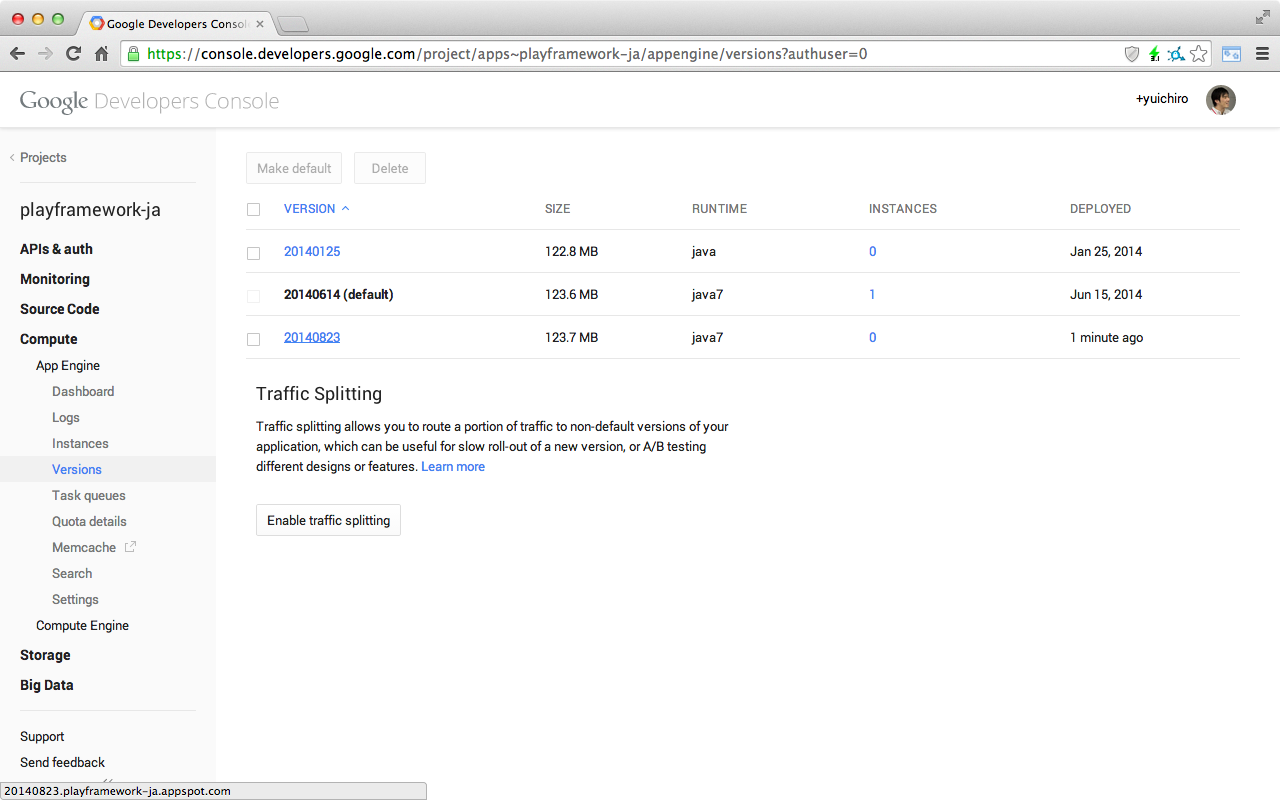Open Quota details in the sidebar

(x=89, y=522)
